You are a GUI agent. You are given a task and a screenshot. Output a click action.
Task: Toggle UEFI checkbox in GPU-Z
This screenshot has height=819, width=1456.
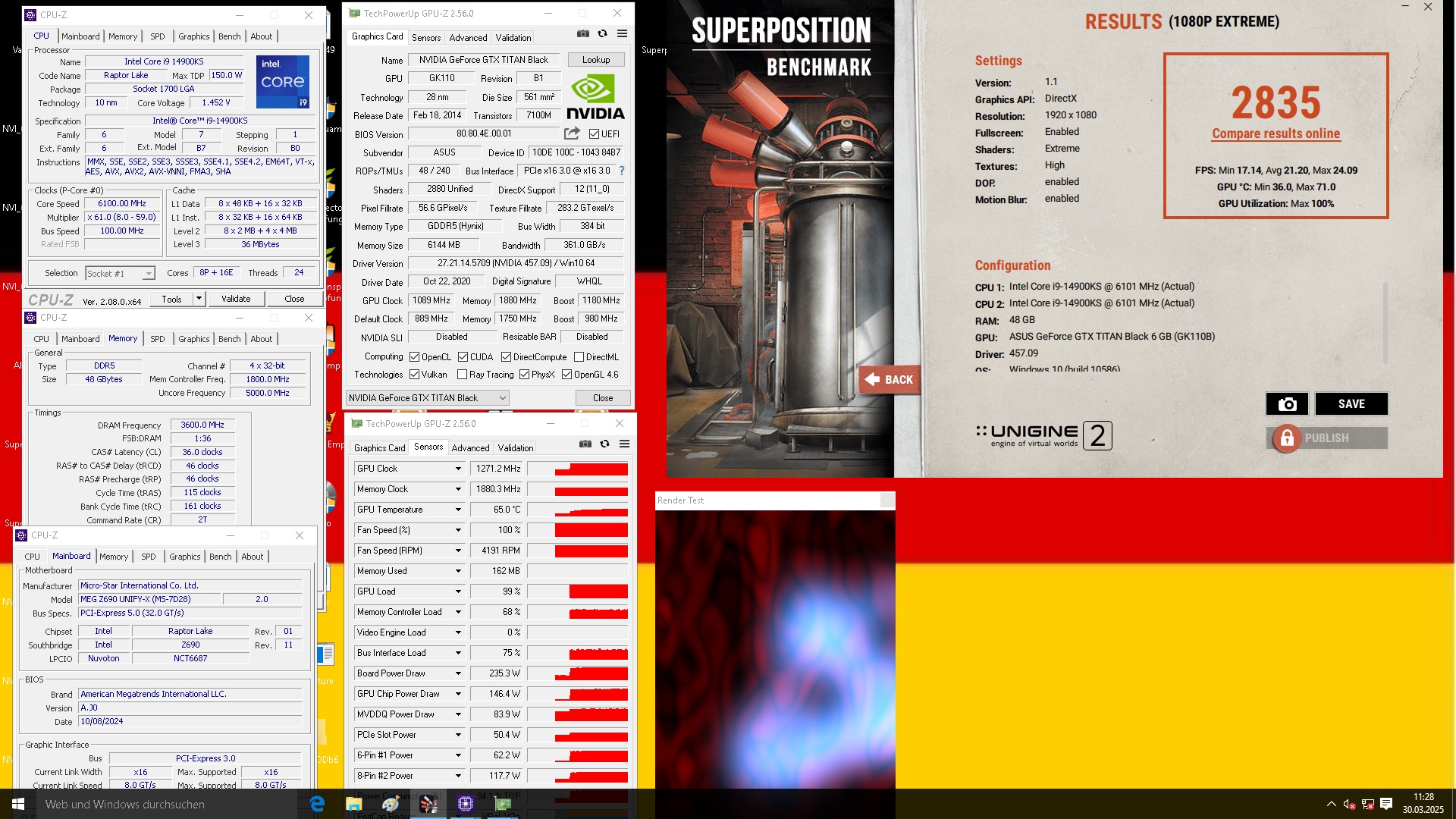(x=595, y=134)
